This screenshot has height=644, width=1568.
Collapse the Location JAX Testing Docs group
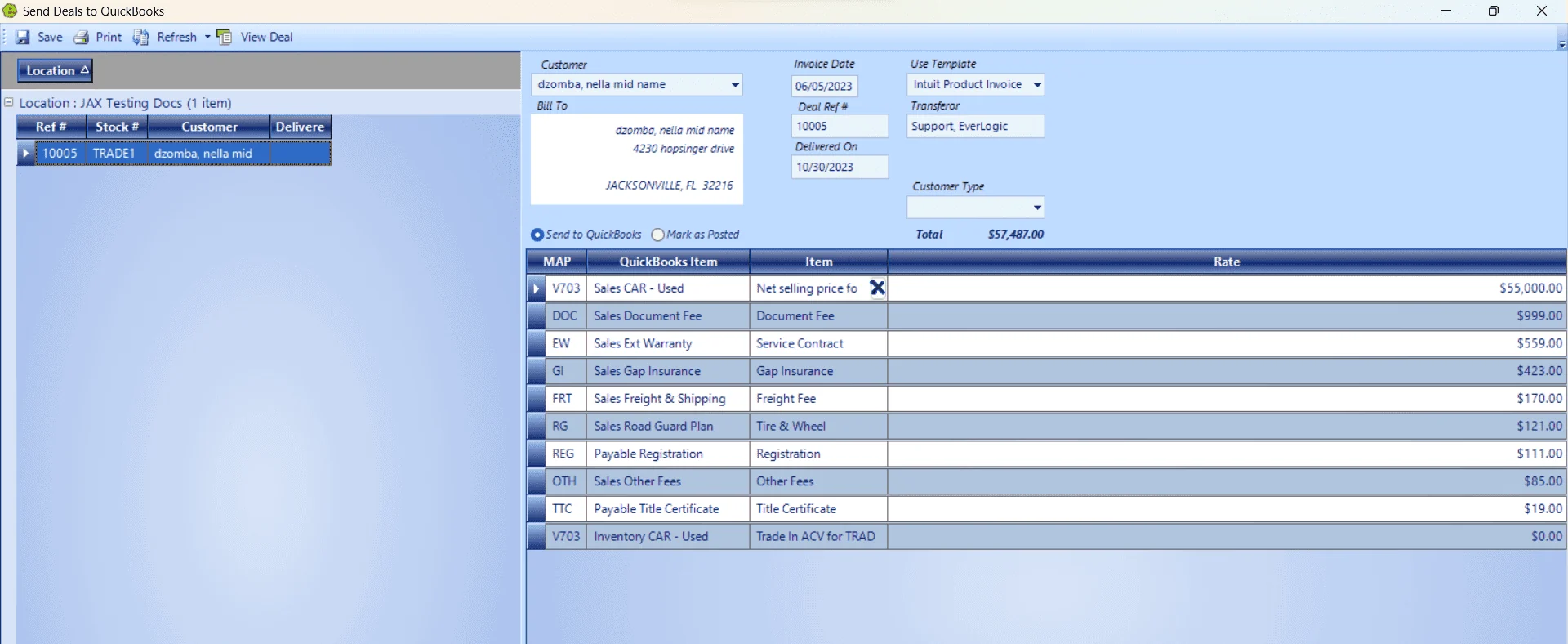tap(9, 102)
